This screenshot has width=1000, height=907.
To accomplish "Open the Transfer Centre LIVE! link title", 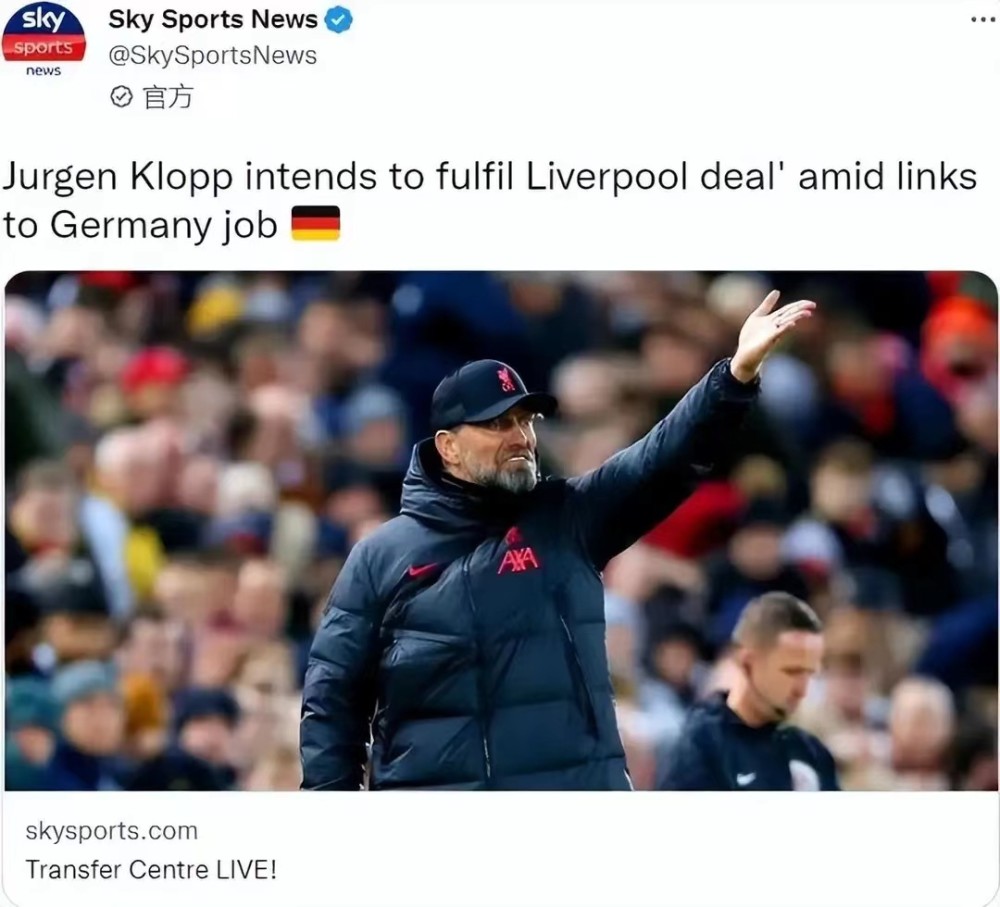I will (x=151, y=869).
